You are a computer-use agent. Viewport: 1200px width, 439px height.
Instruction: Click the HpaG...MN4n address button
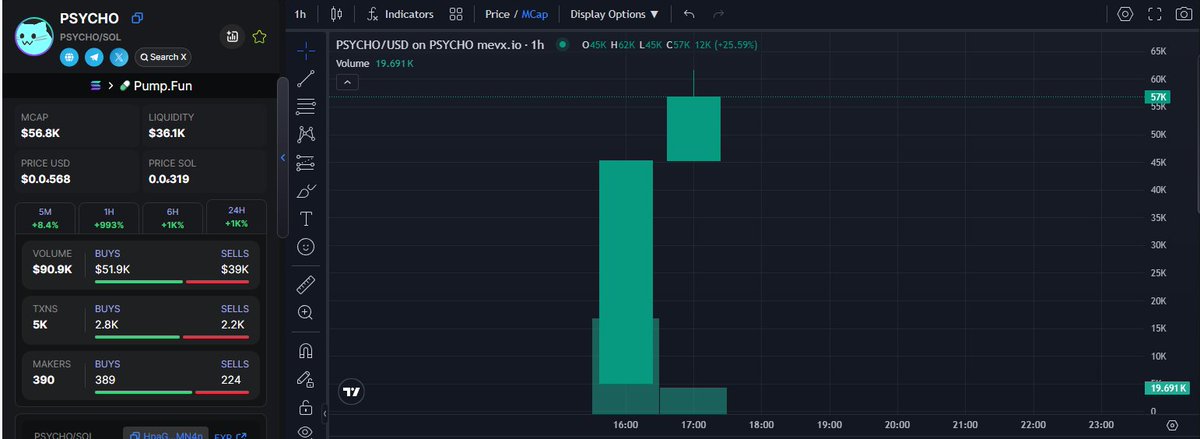point(166,435)
